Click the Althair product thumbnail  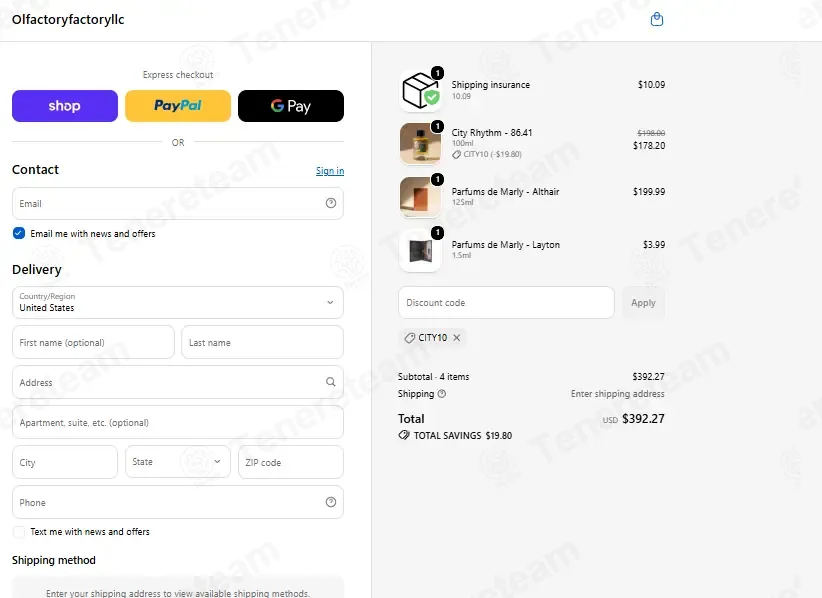[x=420, y=197]
